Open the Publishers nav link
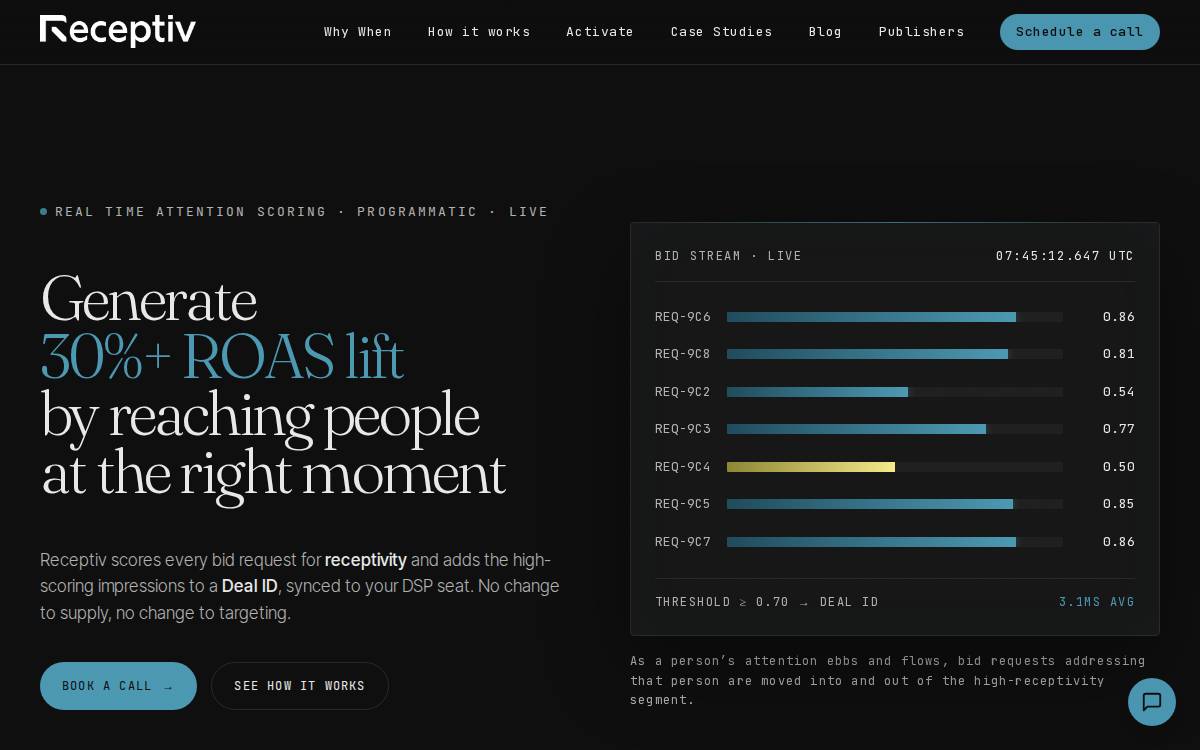This screenshot has height=750, width=1200. [x=921, y=32]
